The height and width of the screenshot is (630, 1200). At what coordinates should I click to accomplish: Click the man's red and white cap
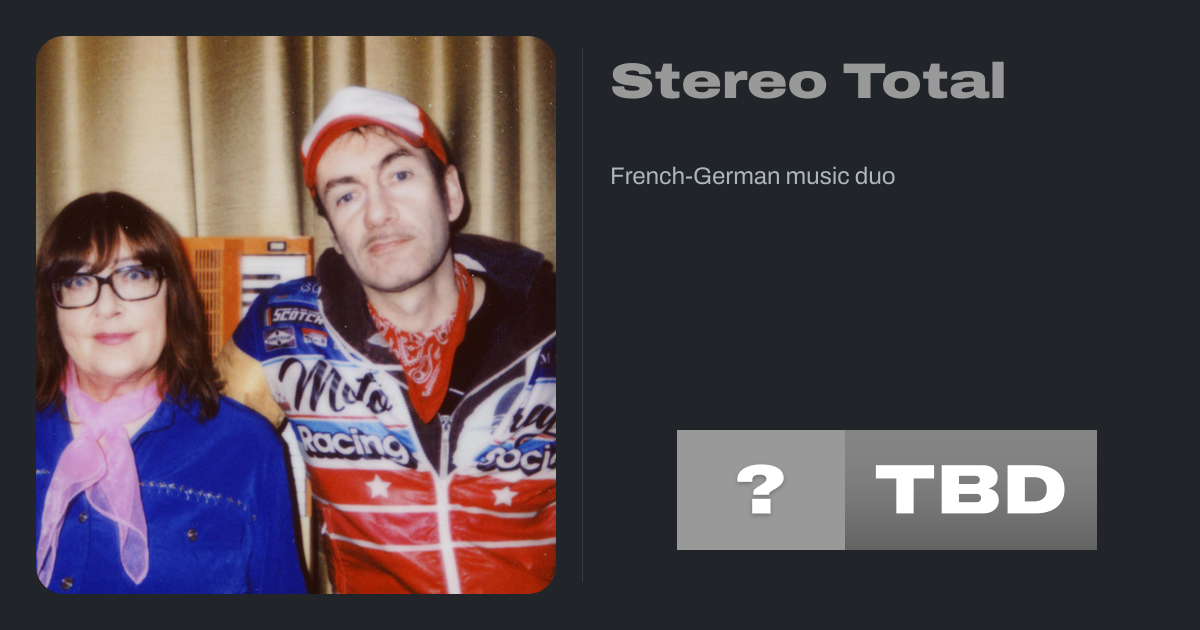(x=371, y=130)
